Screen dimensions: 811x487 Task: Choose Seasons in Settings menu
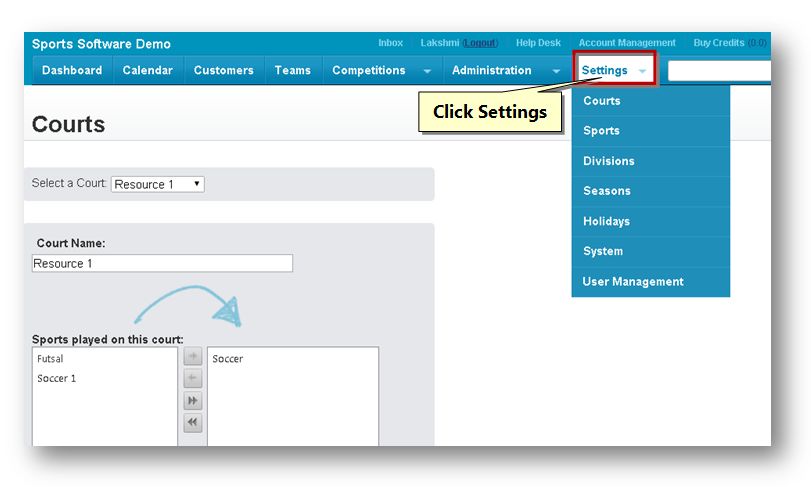tap(651, 191)
